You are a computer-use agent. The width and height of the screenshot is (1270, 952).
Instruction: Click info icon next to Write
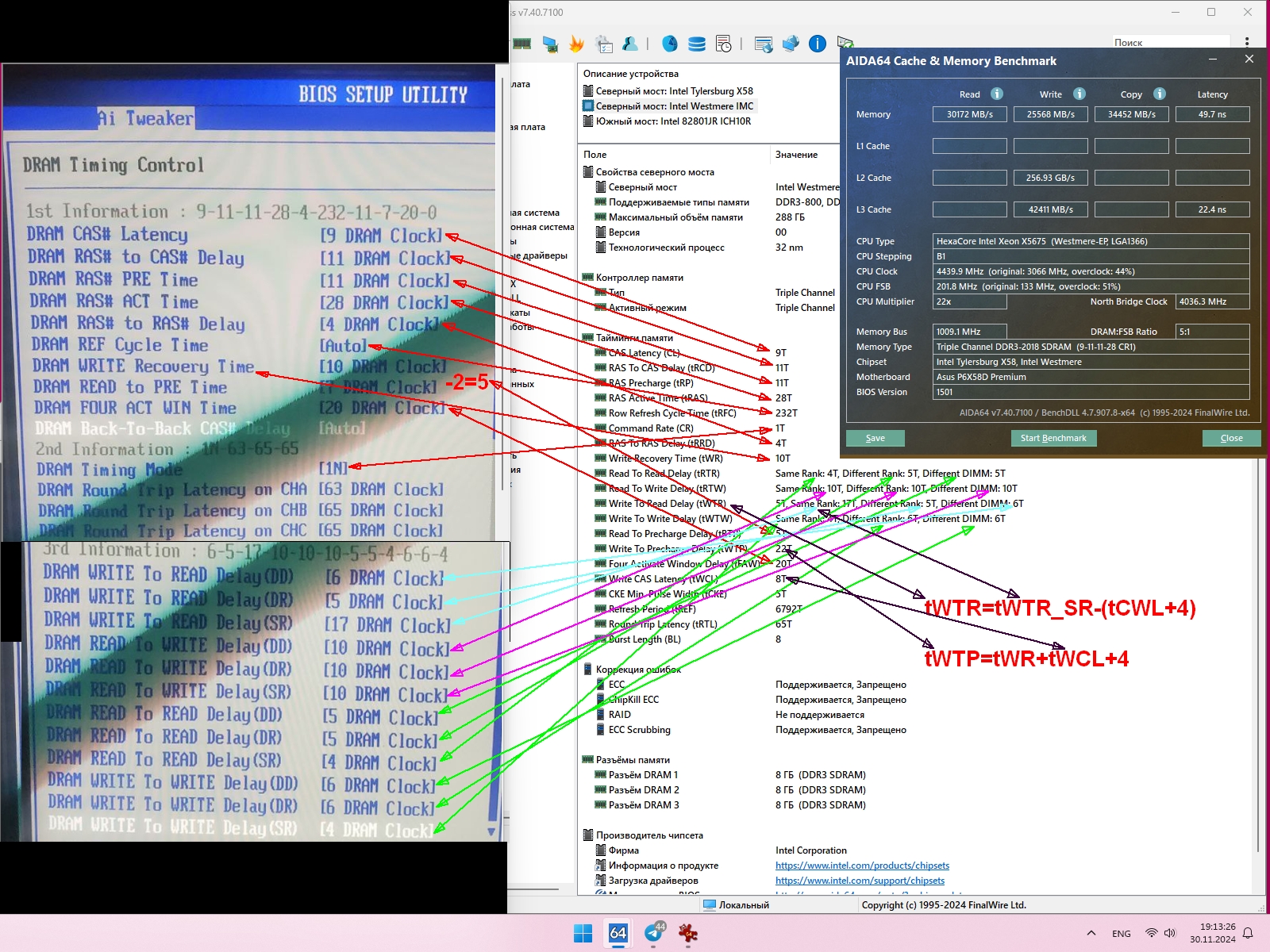click(x=1079, y=94)
